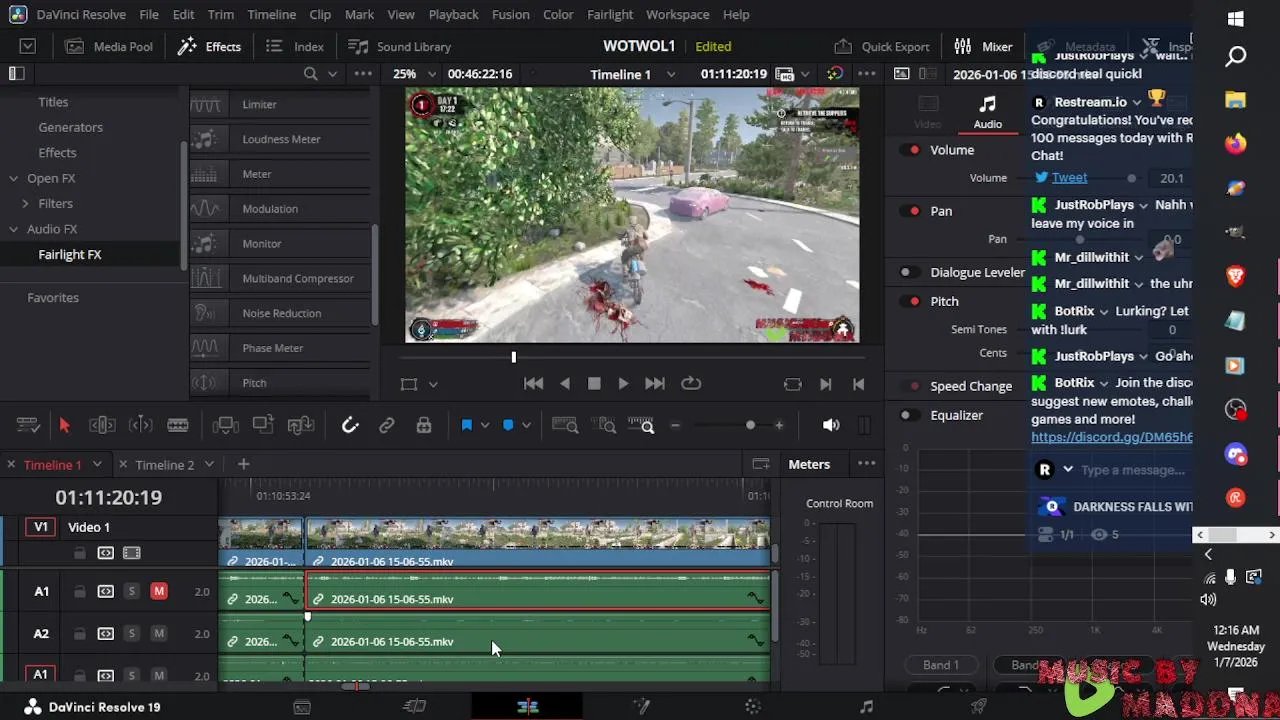The width and height of the screenshot is (1280, 720).
Task: Click the speaker volume icon in the toolbar
Action: pos(831,425)
